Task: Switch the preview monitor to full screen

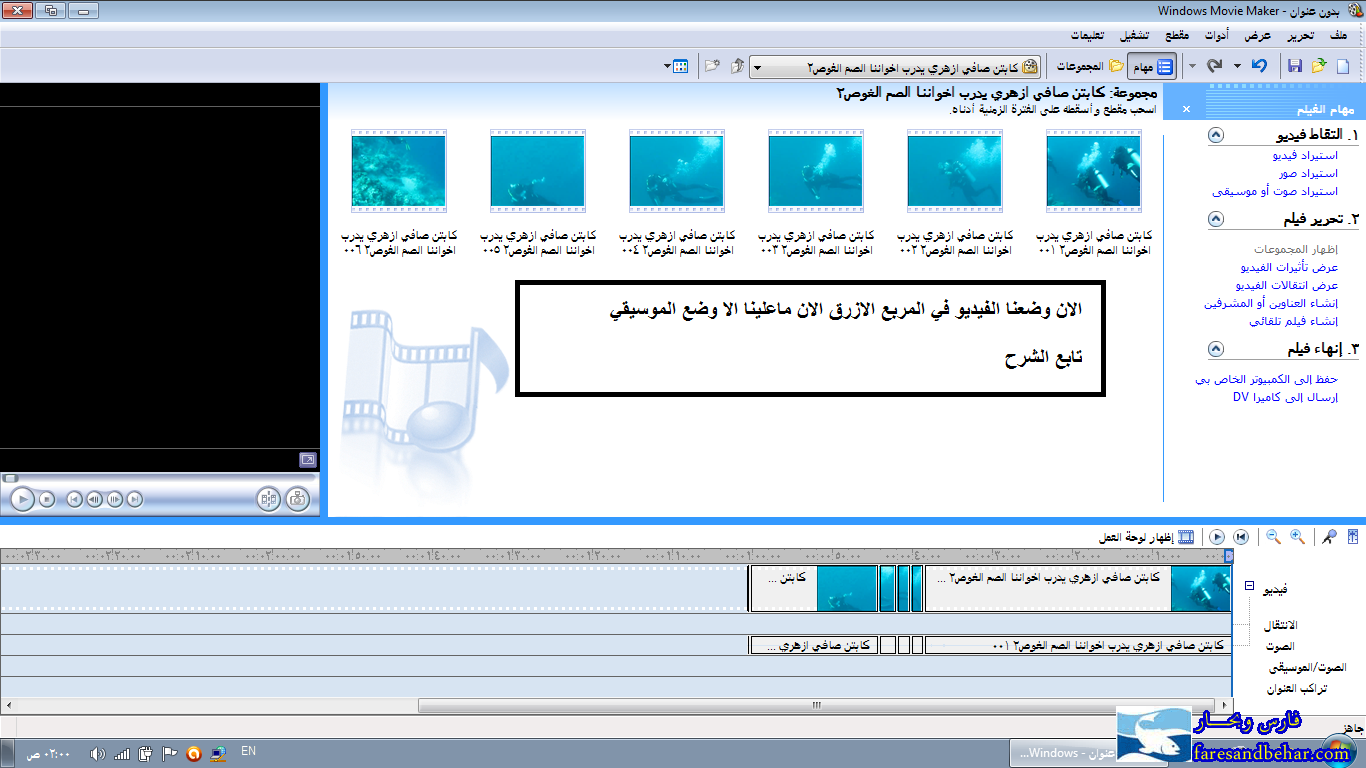Action: tap(308, 460)
